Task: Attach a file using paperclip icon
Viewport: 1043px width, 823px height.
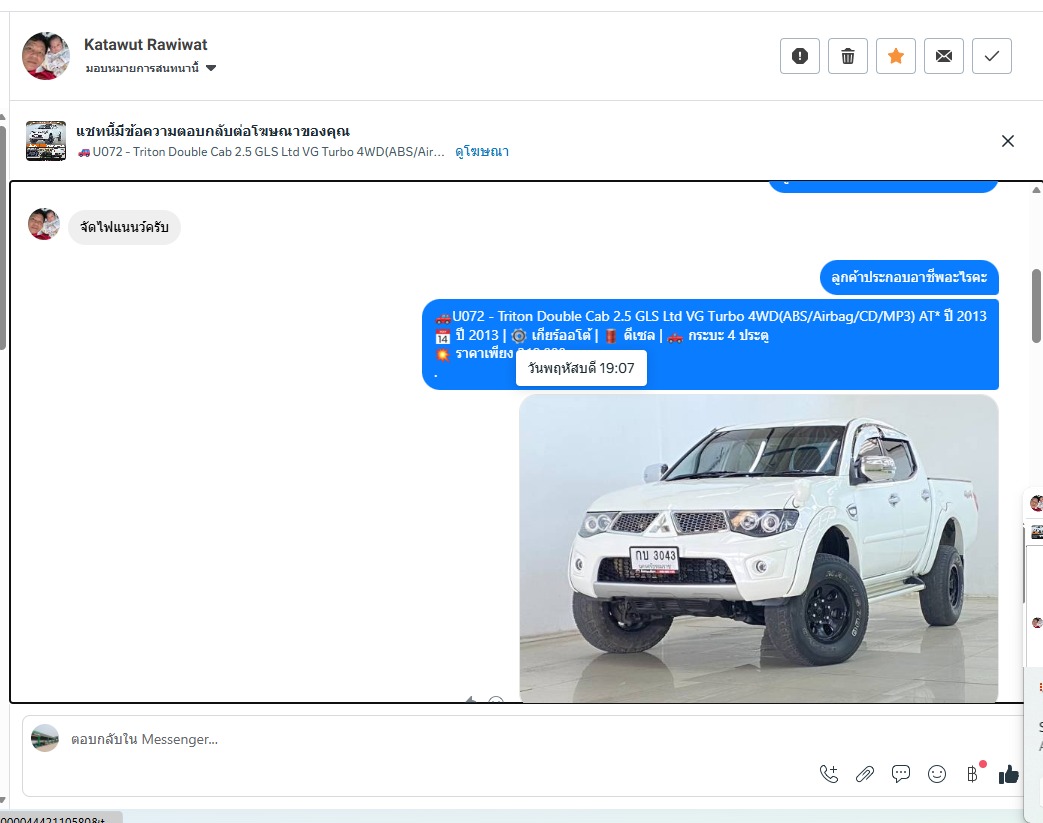Action: click(x=865, y=774)
